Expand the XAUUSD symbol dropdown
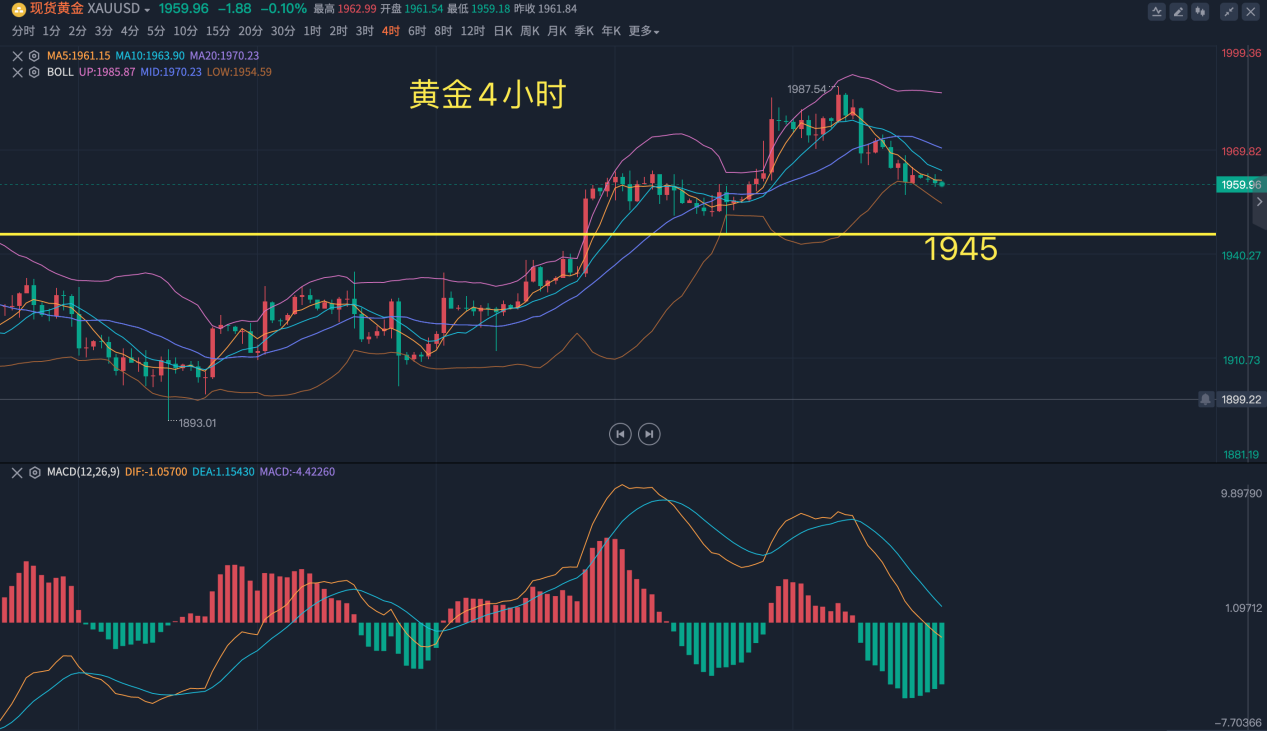This screenshot has height=731, width=1267. [x=147, y=9]
